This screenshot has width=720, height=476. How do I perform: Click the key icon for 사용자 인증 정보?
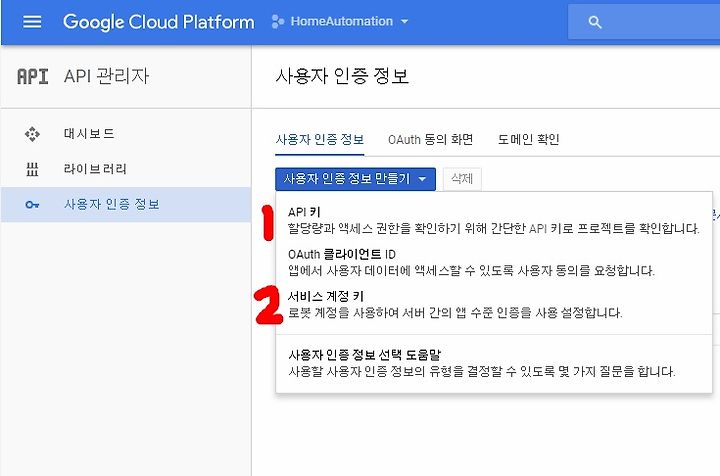point(32,205)
